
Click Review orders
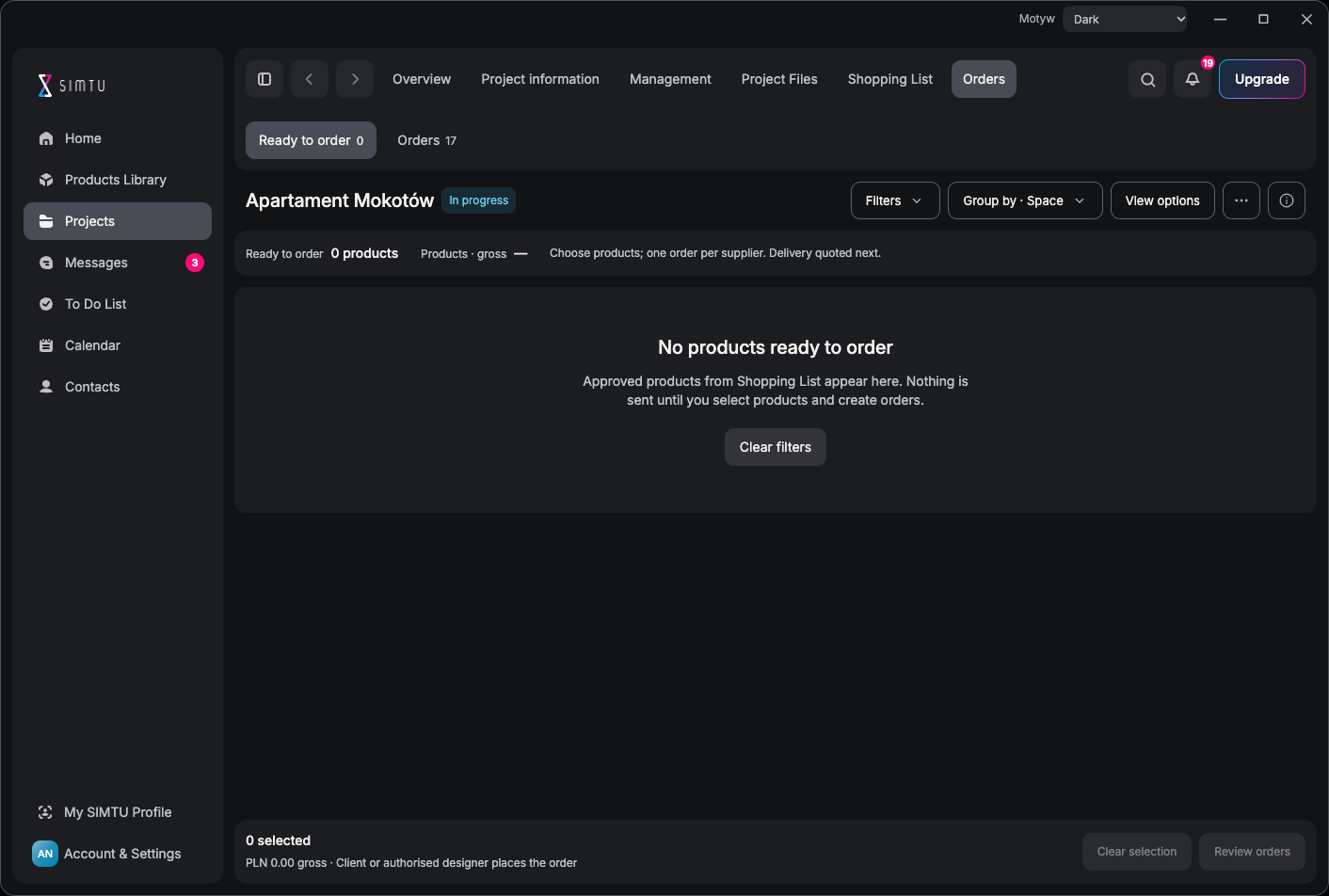(x=1252, y=852)
